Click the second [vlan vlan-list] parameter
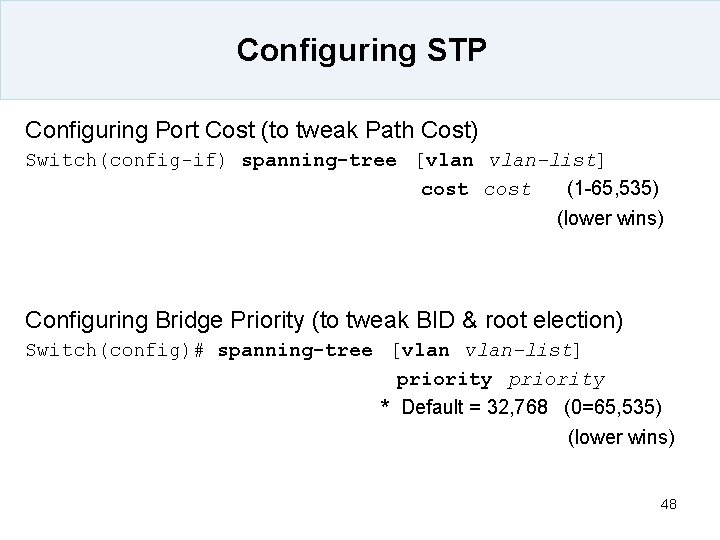This screenshot has width=720, height=540. coord(487,351)
